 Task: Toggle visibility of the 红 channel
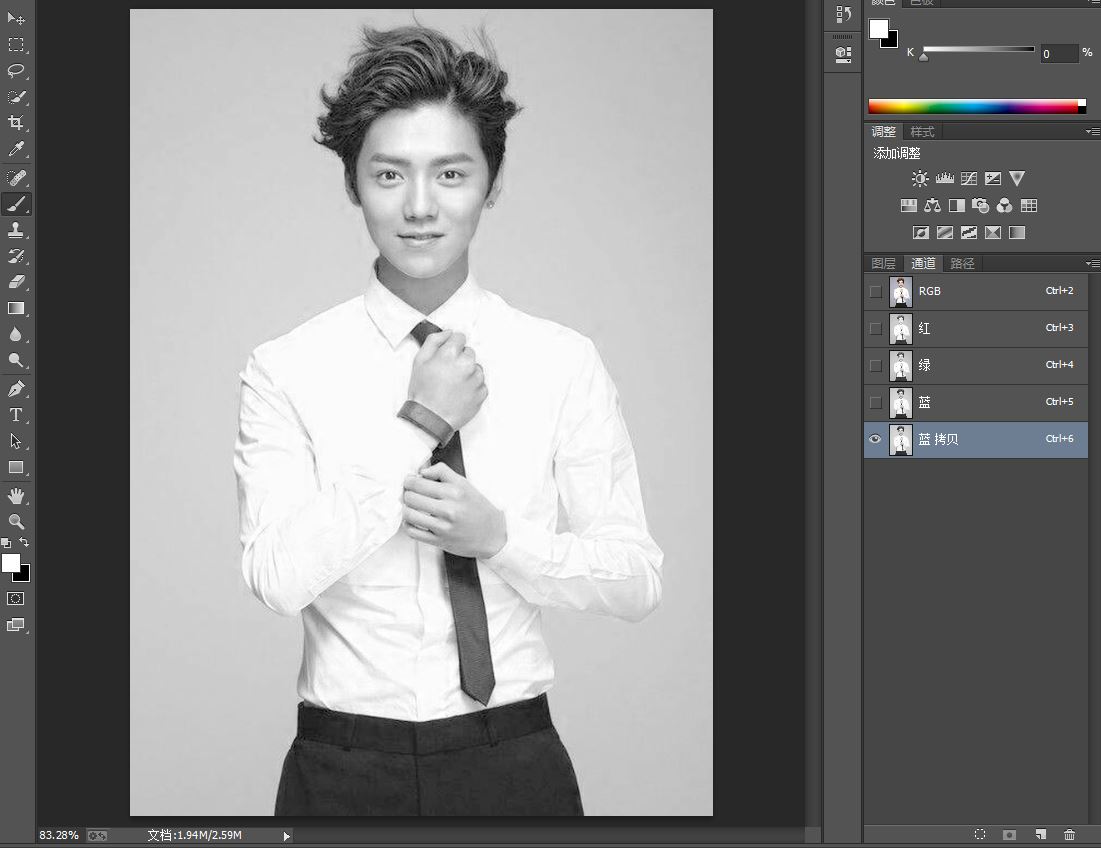tap(876, 328)
